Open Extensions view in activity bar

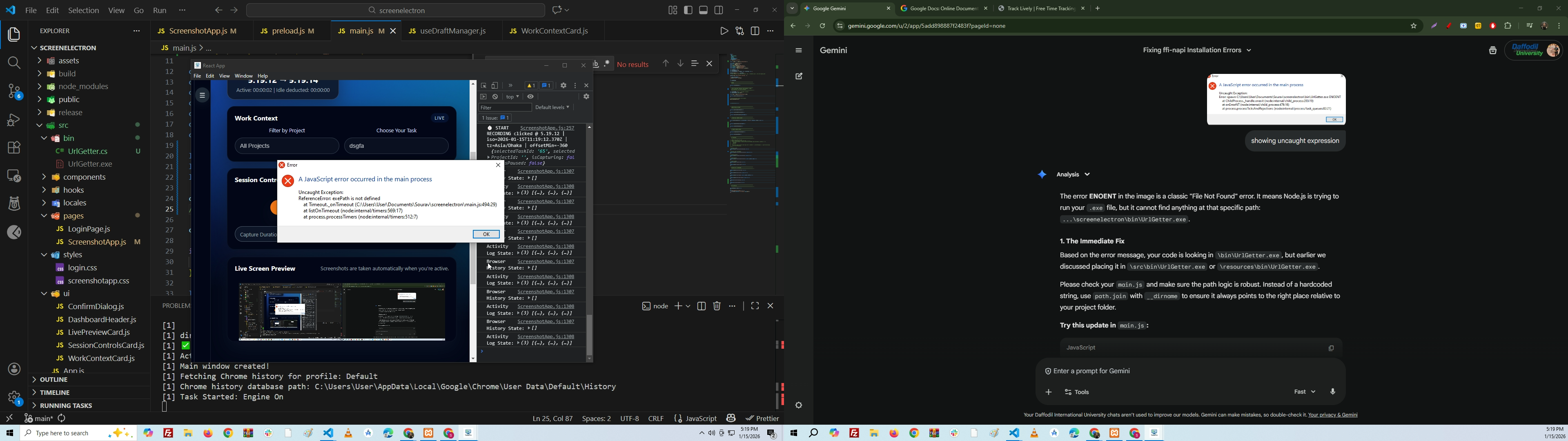pos(14,147)
